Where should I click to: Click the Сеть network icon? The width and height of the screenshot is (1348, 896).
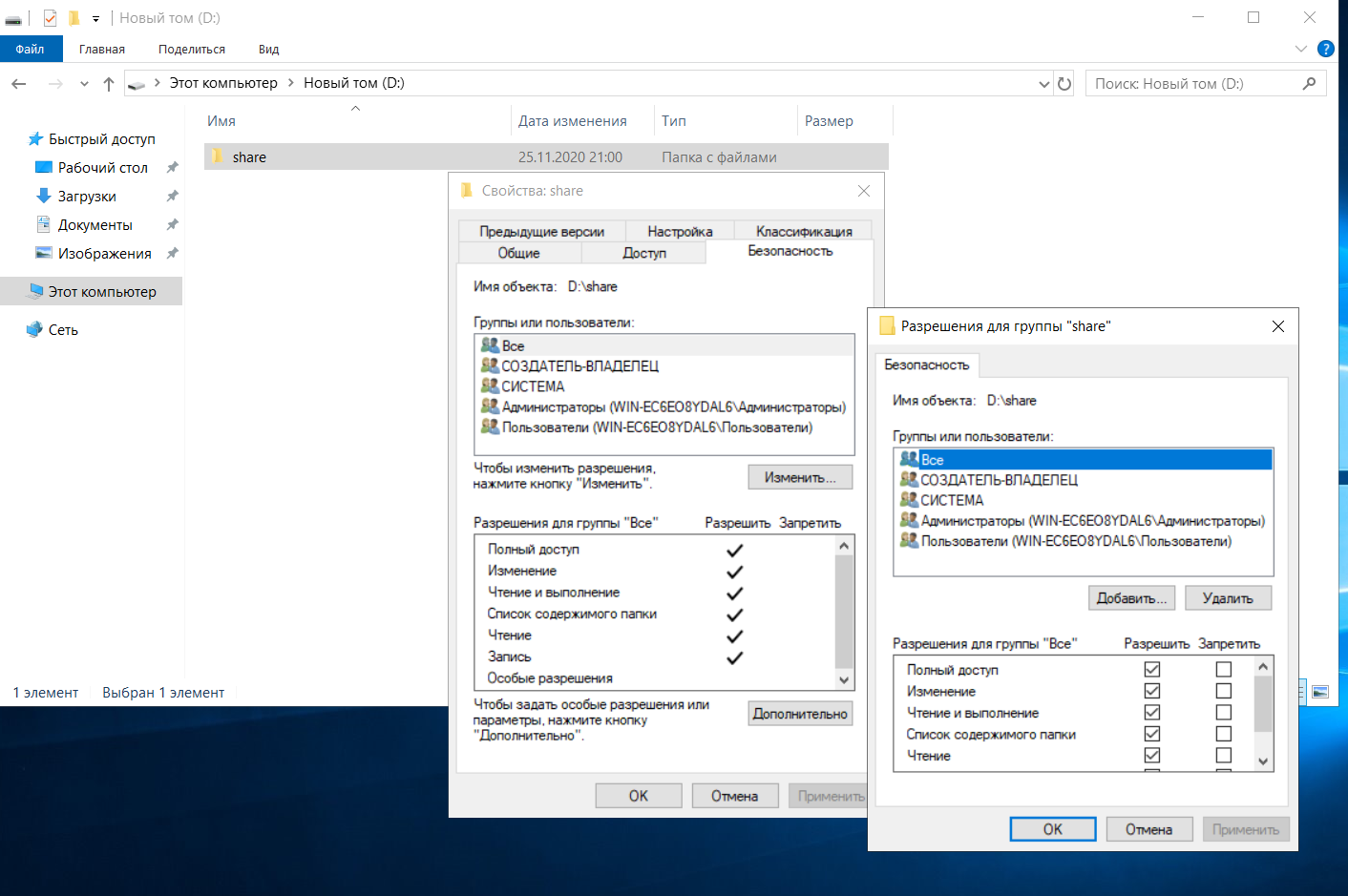(34, 329)
